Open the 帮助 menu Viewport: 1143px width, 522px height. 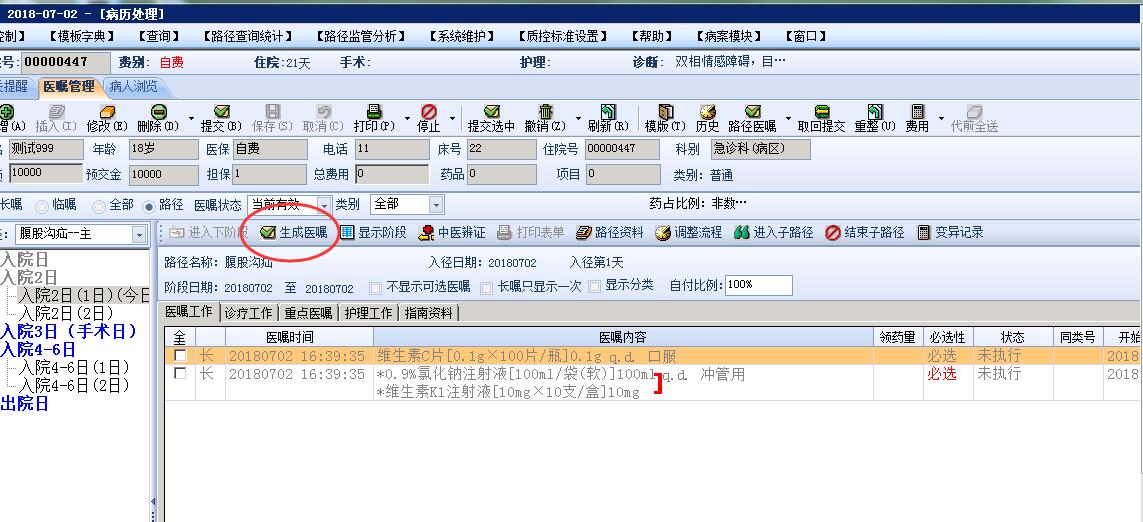click(650, 36)
